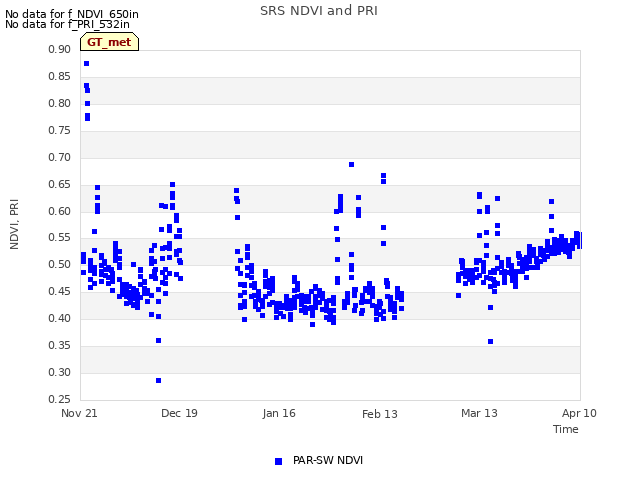Click the Nov 21 x-axis tick label
The height and width of the screenshot is (480, 640).
pyautogui.click(x=79, y=413)
